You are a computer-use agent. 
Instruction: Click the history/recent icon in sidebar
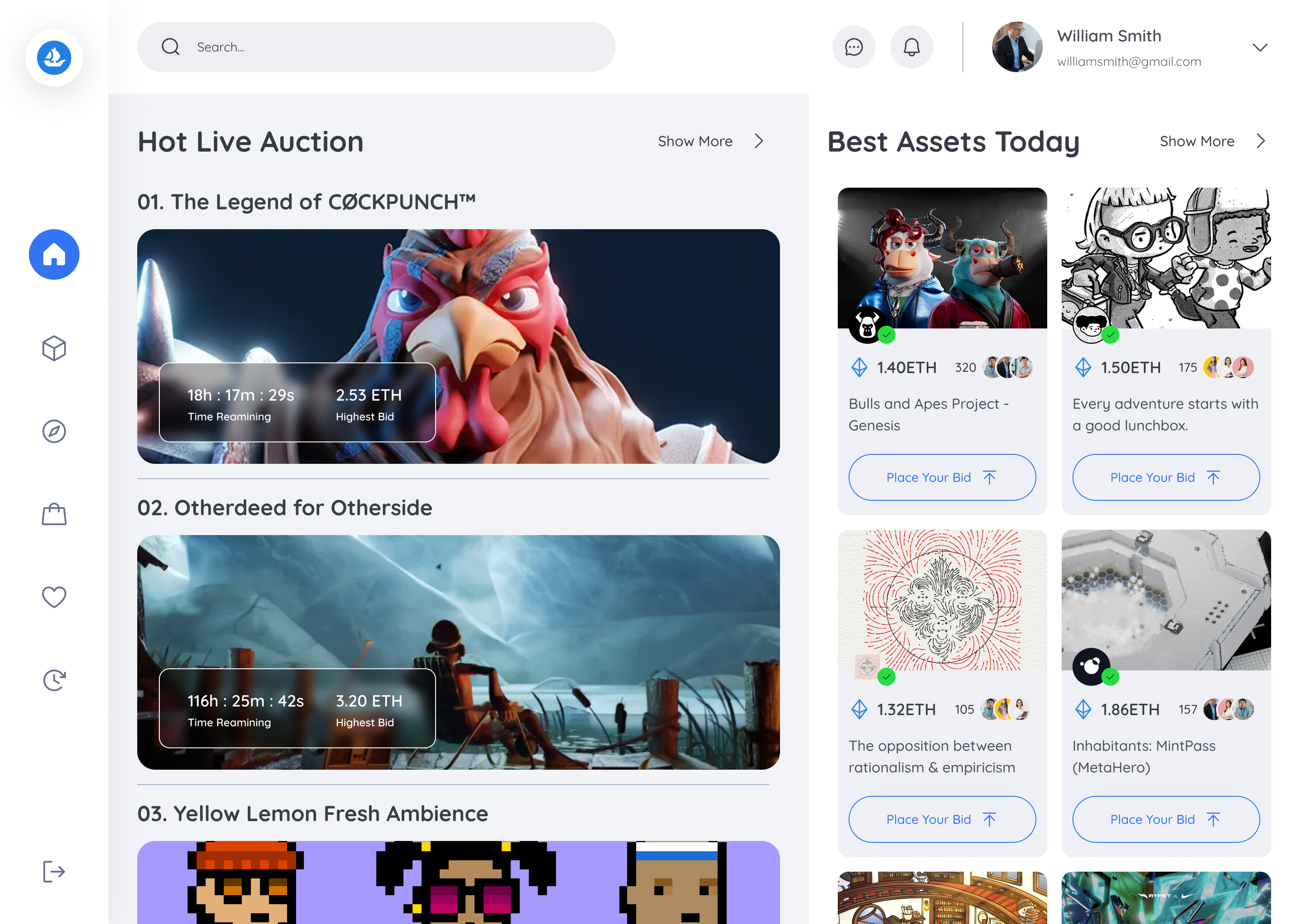tap(54, 680)
